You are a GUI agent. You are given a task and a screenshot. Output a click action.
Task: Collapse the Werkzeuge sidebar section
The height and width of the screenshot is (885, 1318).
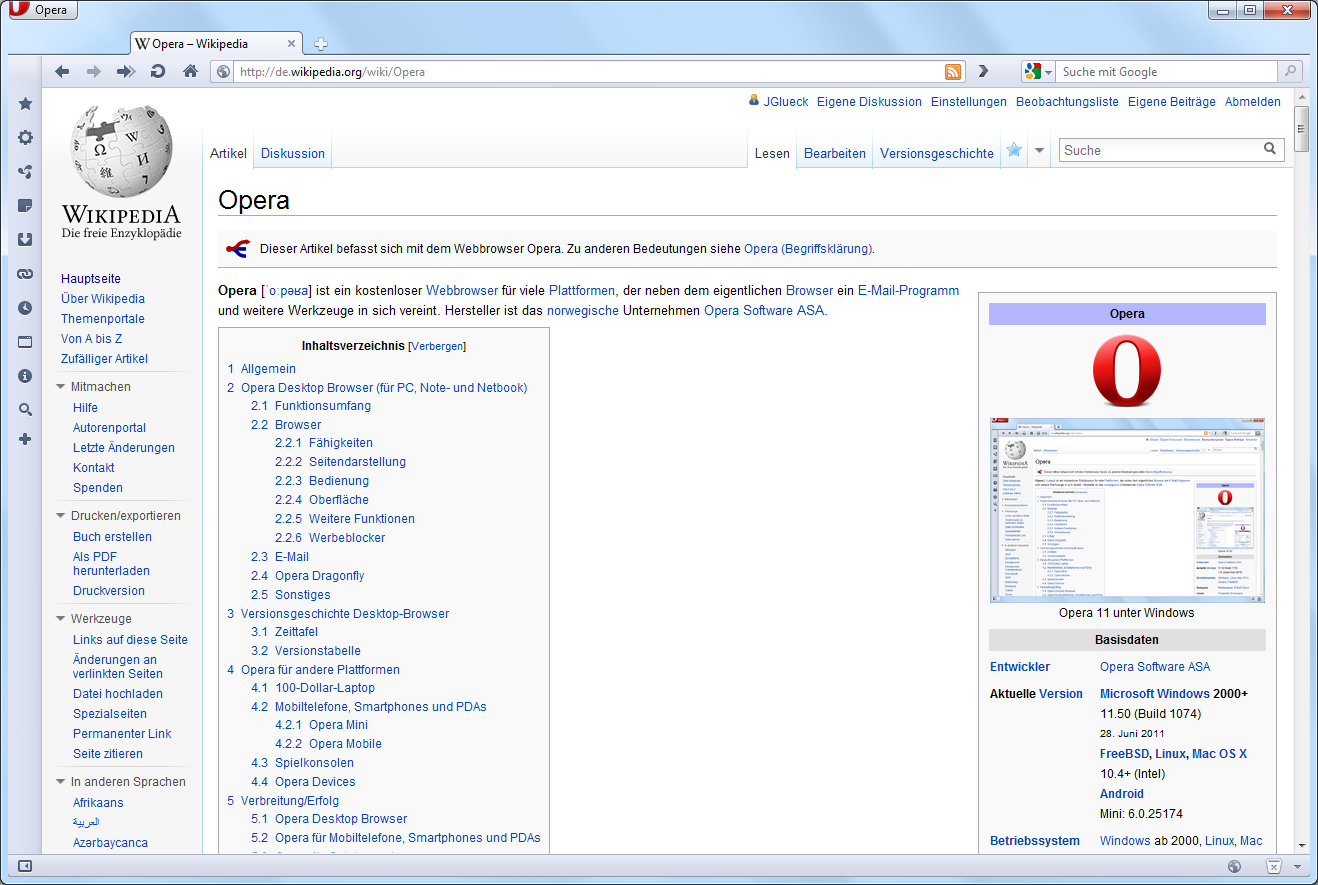[62, 619]
